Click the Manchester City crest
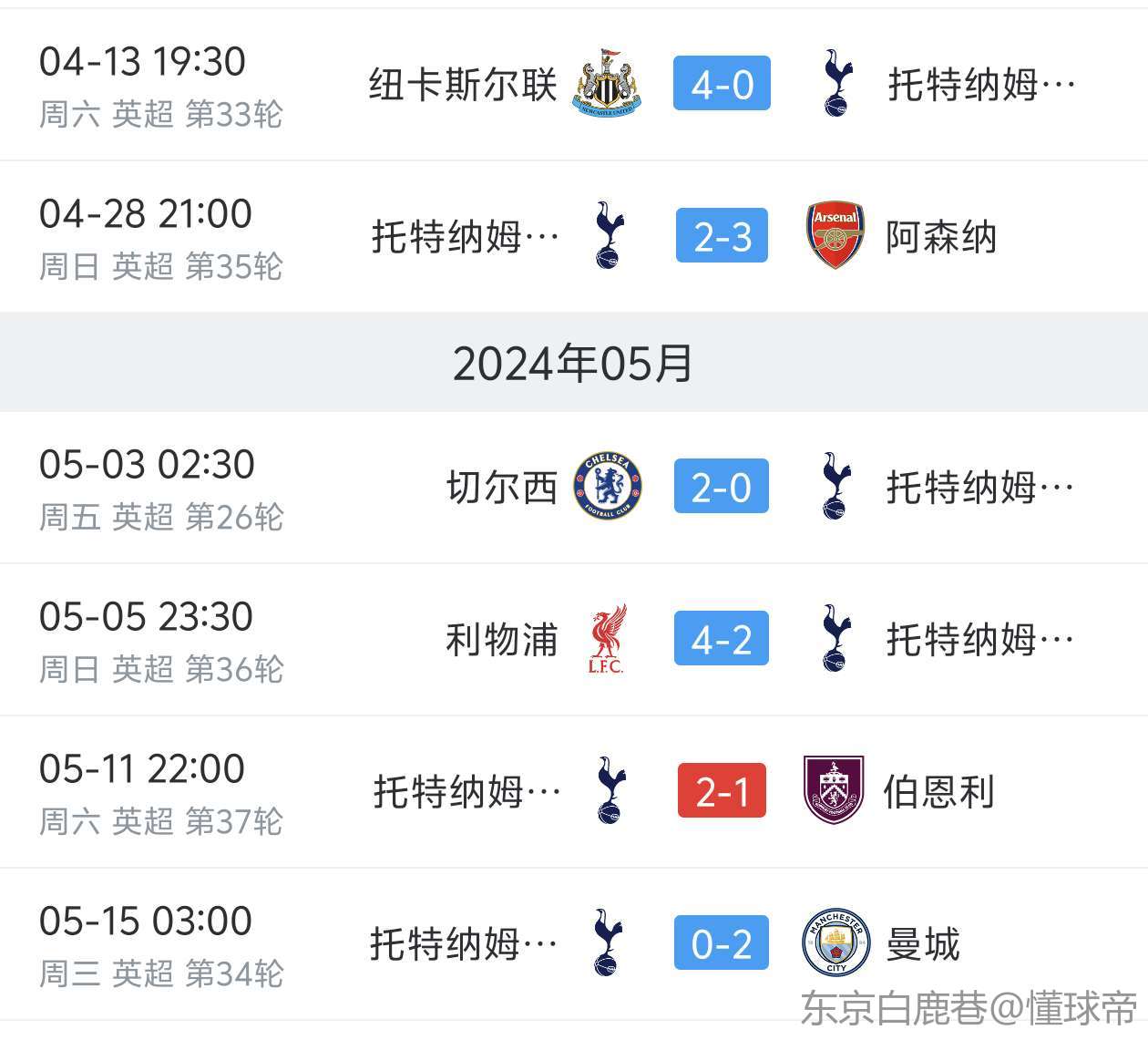The width and height of the screenshot is (1148, 1040). (x=835, y=942)
